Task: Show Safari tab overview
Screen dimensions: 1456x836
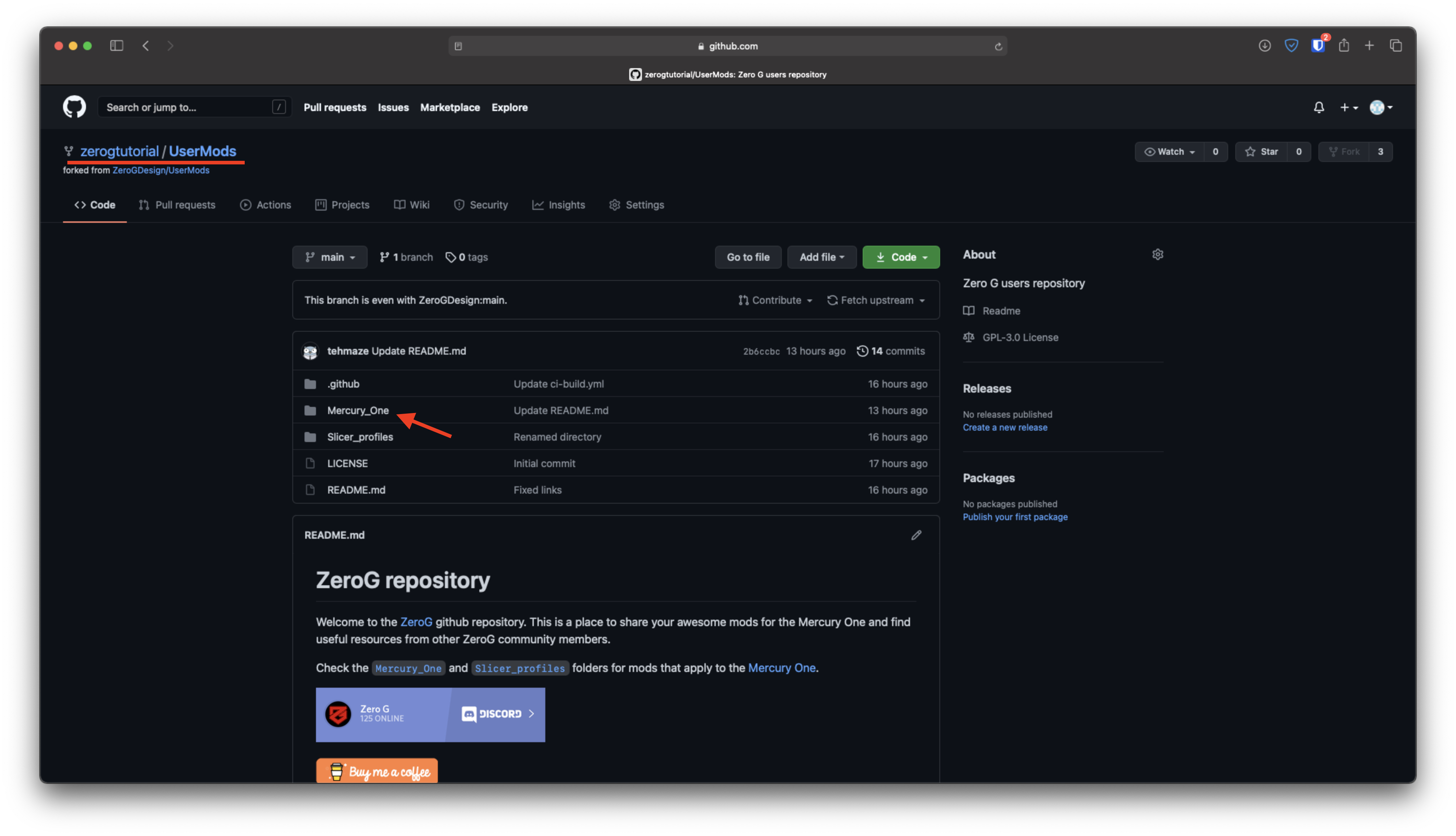Action: pyautogui.click(x=1396, y=45)
